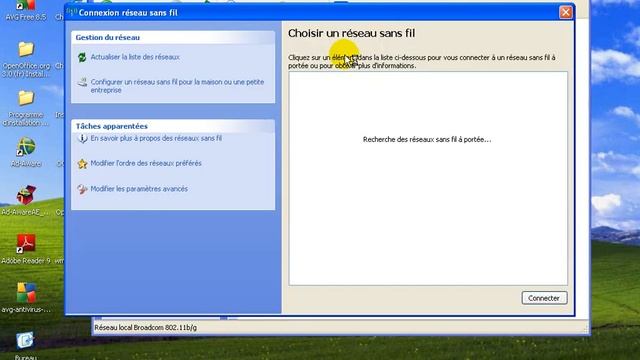
Task: Select the Adobe Reader 9 desktop icon
Action: 26,249
